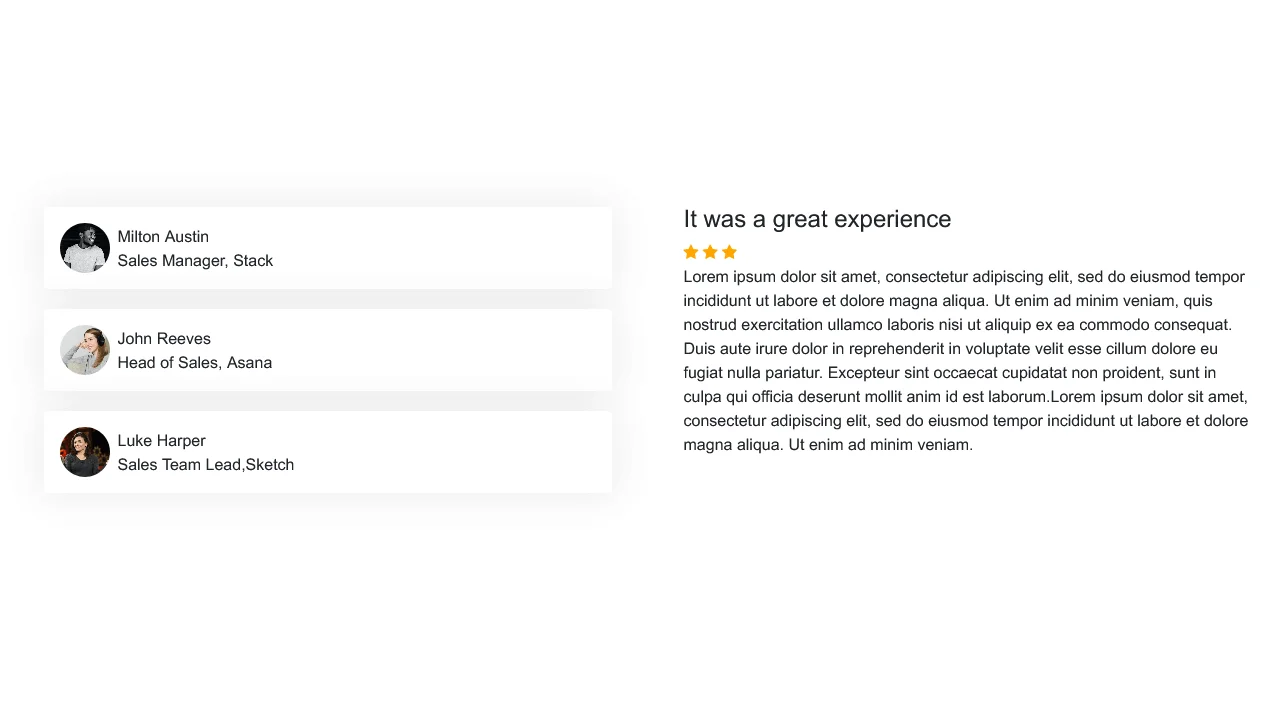Click the 'Sales Team Lead,Sketch' subtitle
This screenshot has height=720, width=1280.
(206, 465)
